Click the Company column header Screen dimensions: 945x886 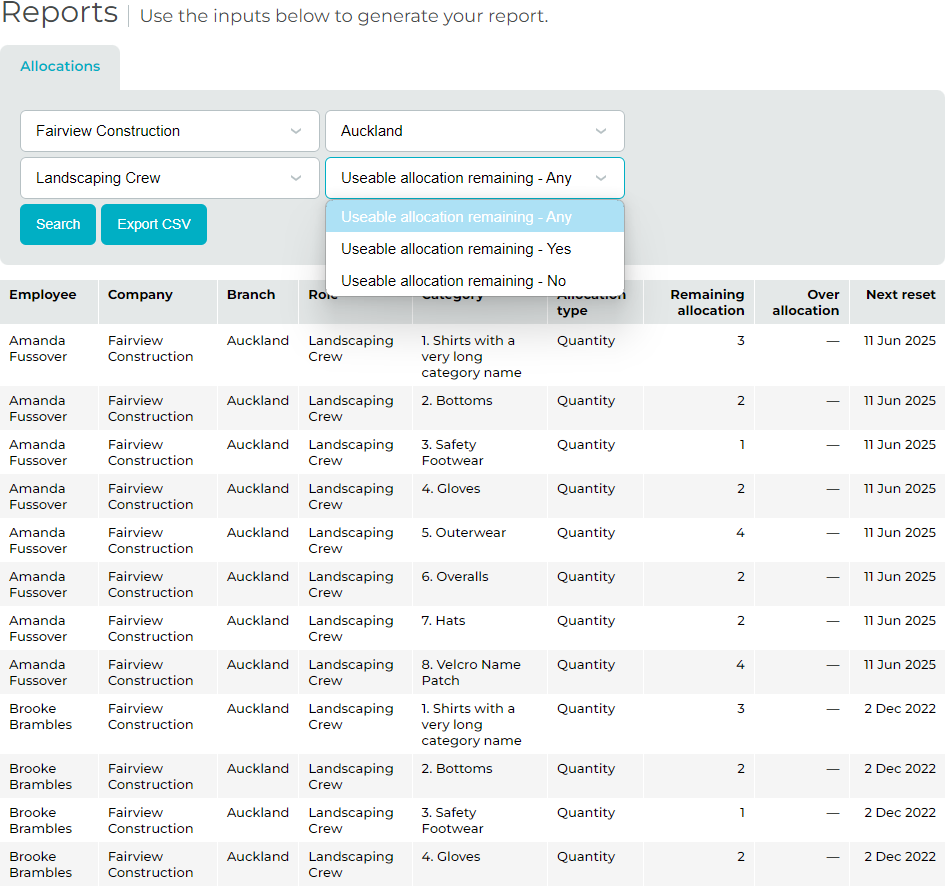tap(140, 295)
